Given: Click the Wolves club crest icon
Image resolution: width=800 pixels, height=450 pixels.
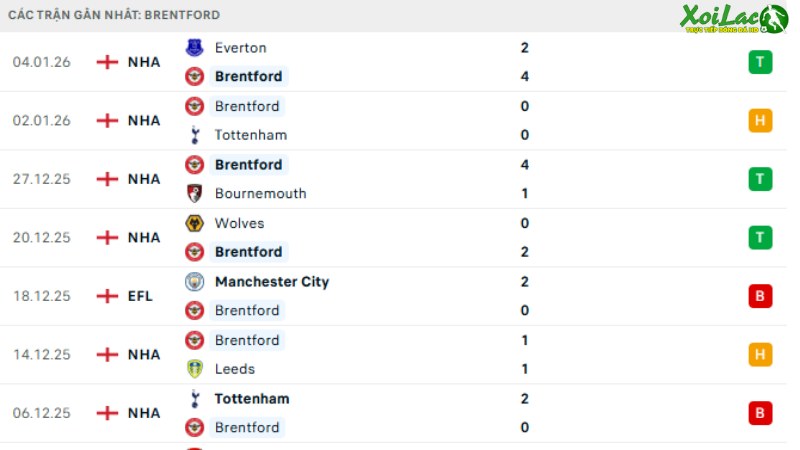Looking at the screenshot, I should pyautogui.click(x=194, y=223).
